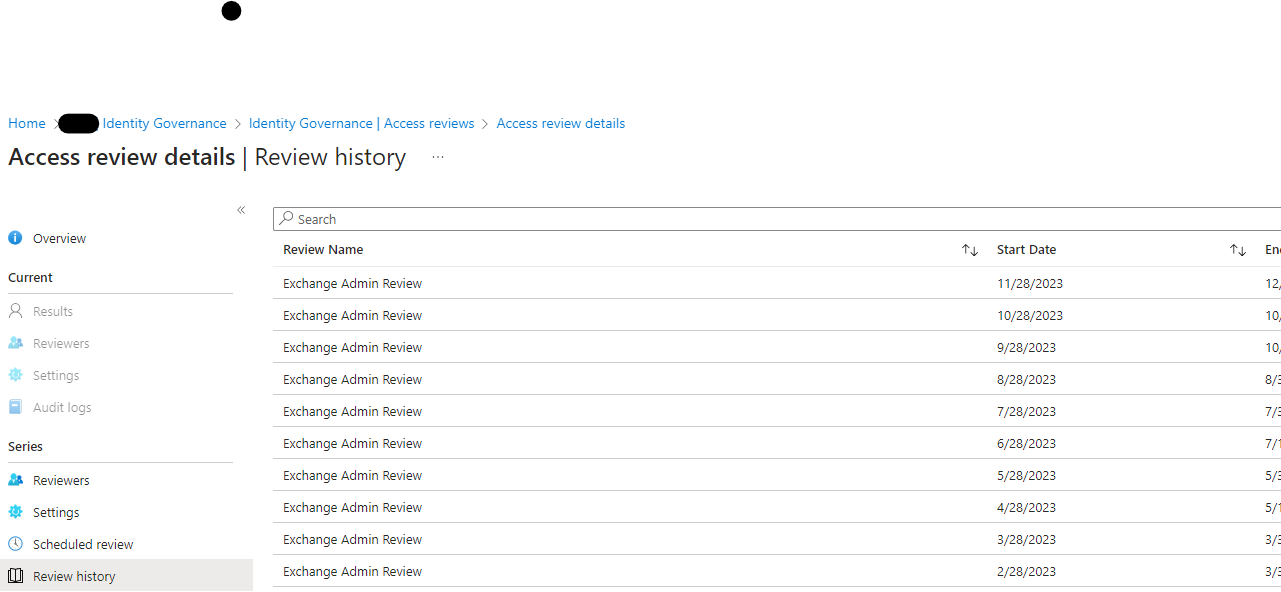Collapse the navigation sidebar with the chevron

tap(241, 210)
